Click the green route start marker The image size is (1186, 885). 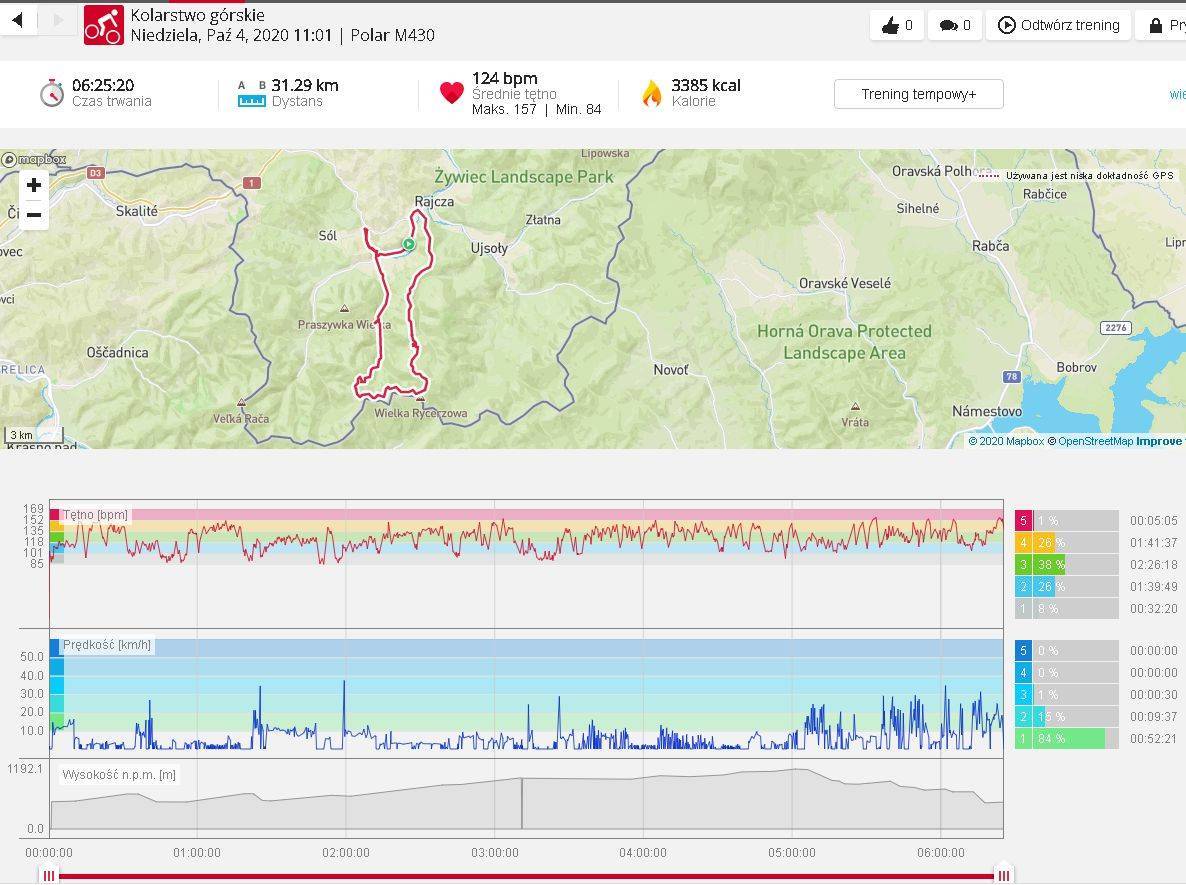coord(408,244)
